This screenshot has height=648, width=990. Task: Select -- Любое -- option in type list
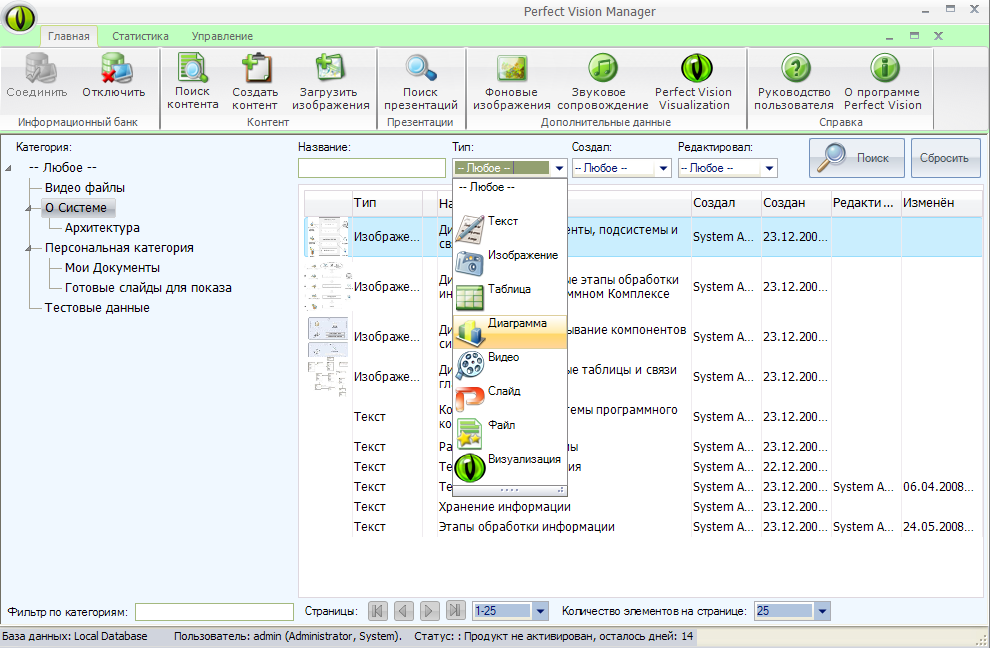(x=510, y=187)
